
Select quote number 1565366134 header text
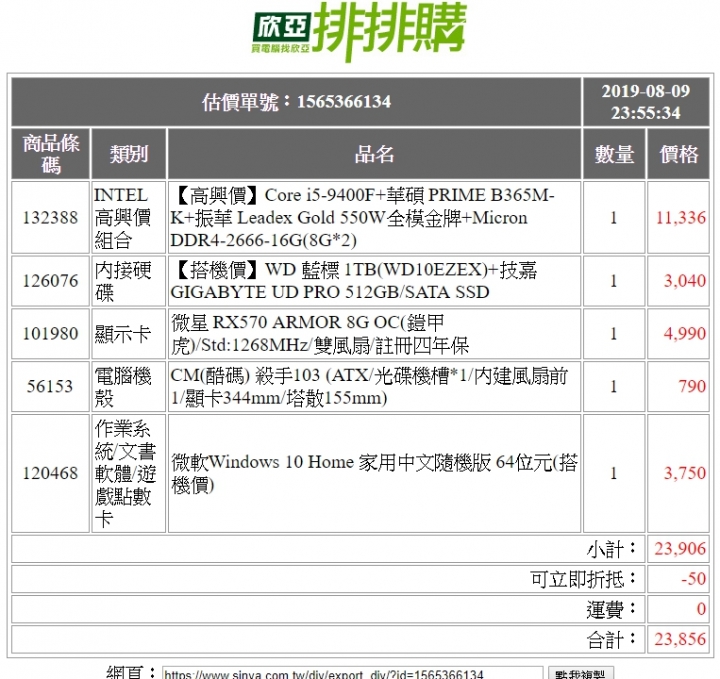[296, 102]
